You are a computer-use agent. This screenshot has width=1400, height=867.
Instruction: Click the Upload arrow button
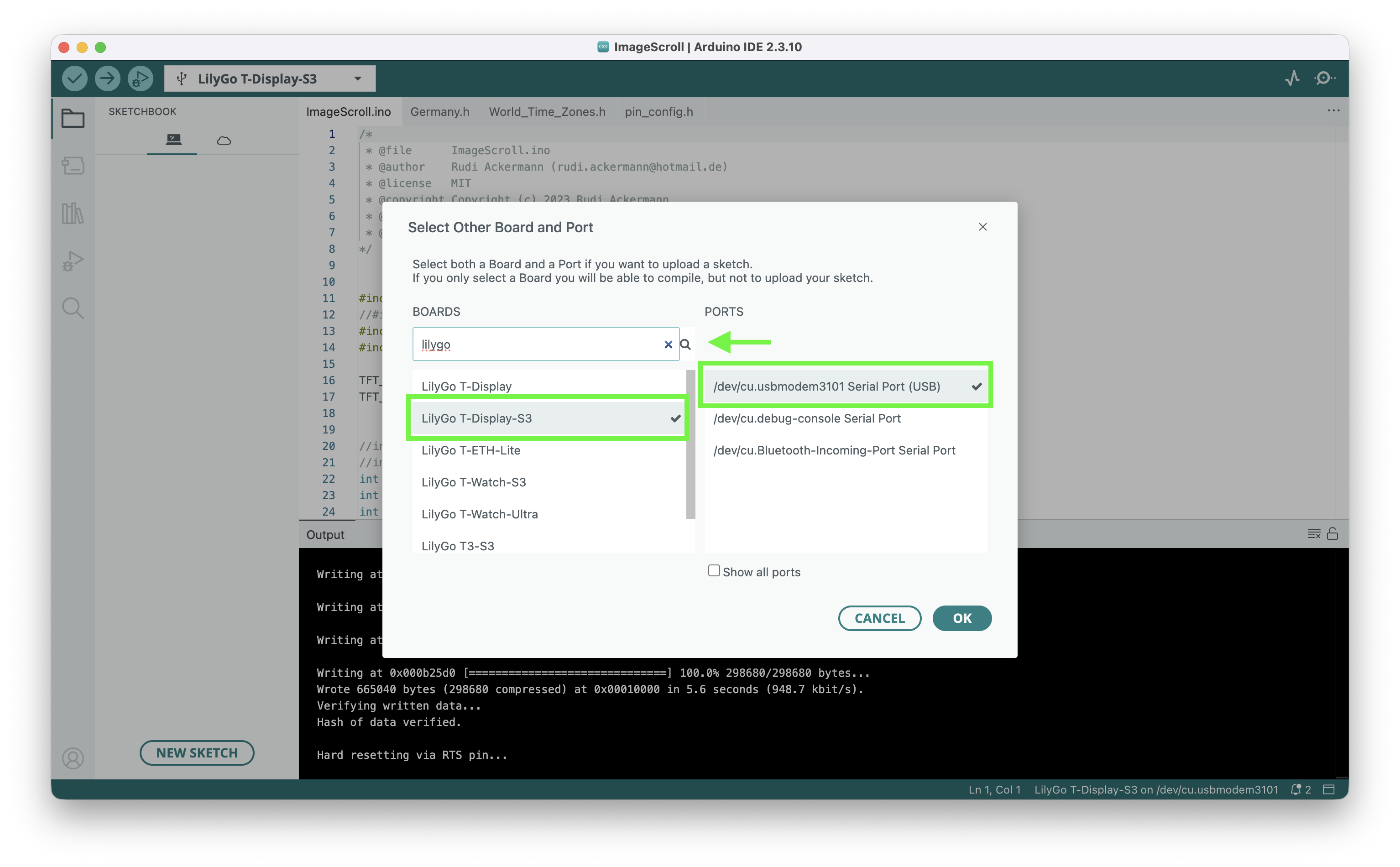(107, 78)
